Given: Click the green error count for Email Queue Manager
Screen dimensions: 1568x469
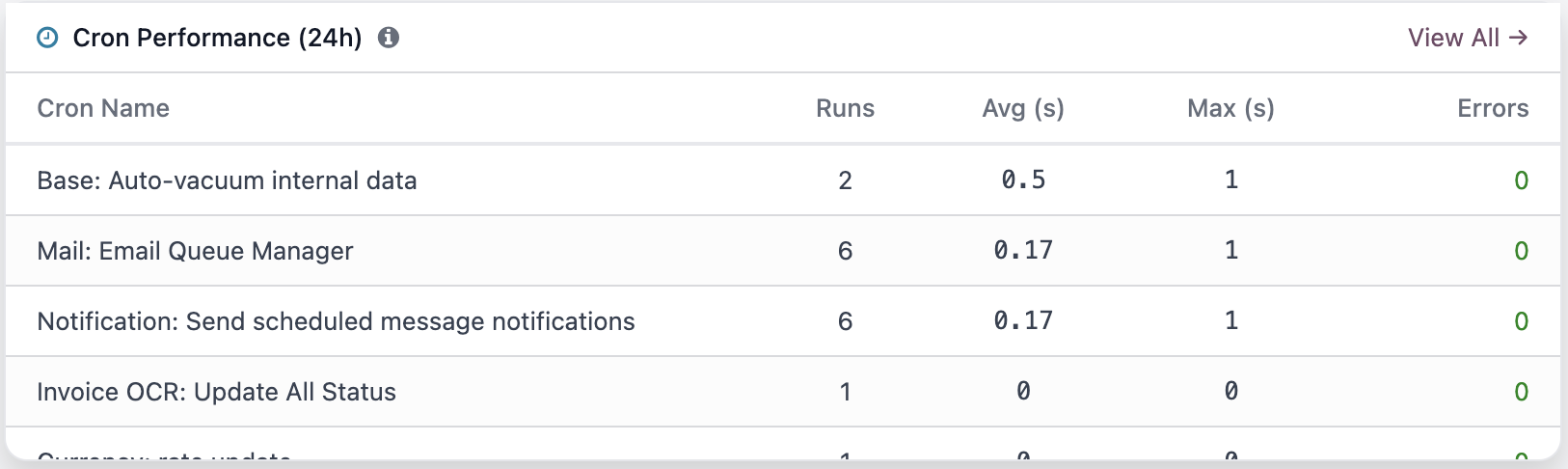Looking at the screenshot, I should tap(1521, 251).
